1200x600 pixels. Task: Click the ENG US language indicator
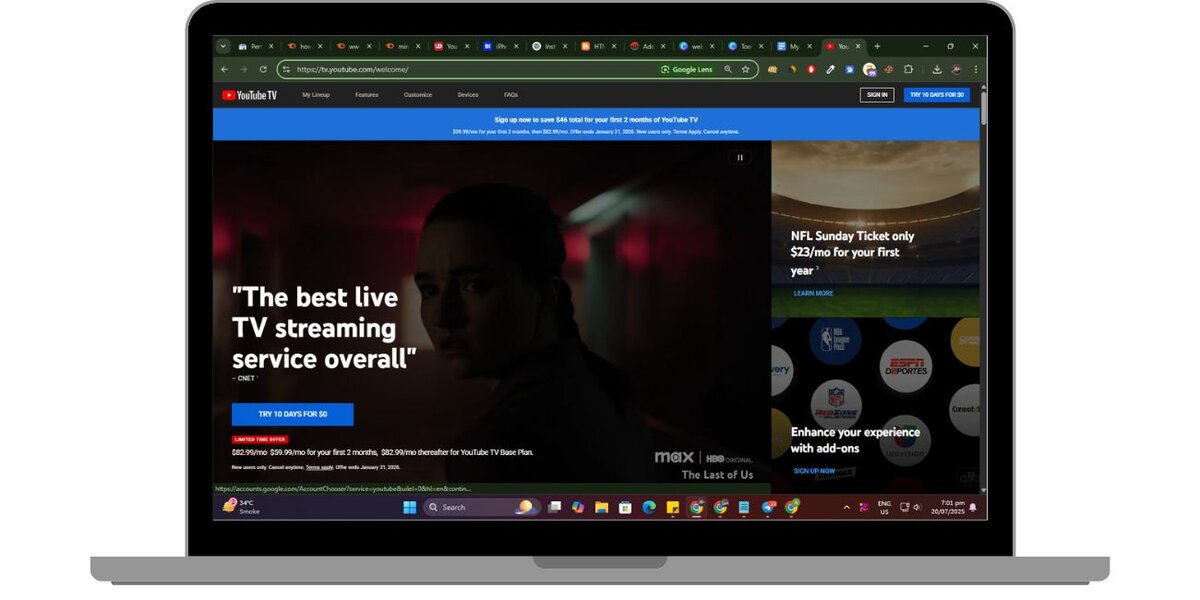pyautogui.click(x=884, y=507)
